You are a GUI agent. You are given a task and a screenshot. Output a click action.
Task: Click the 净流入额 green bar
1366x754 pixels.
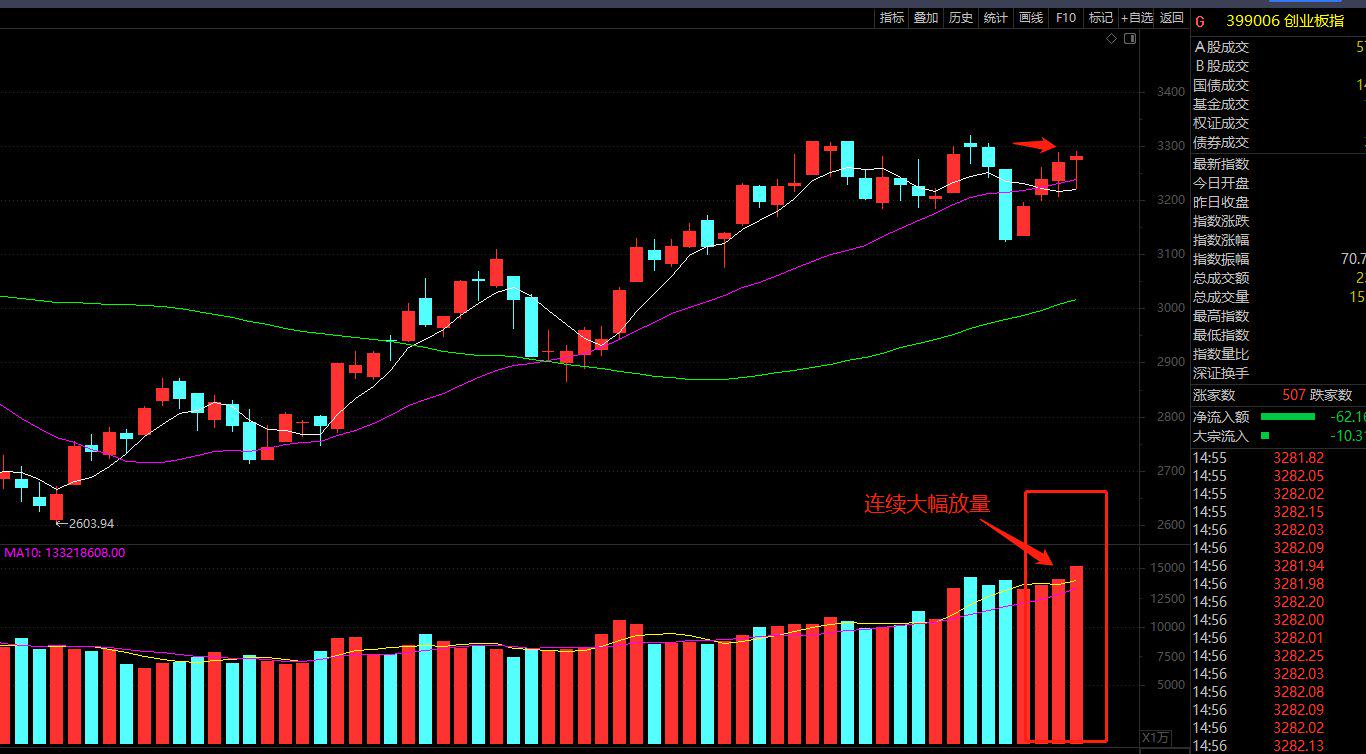point(1288,416)
